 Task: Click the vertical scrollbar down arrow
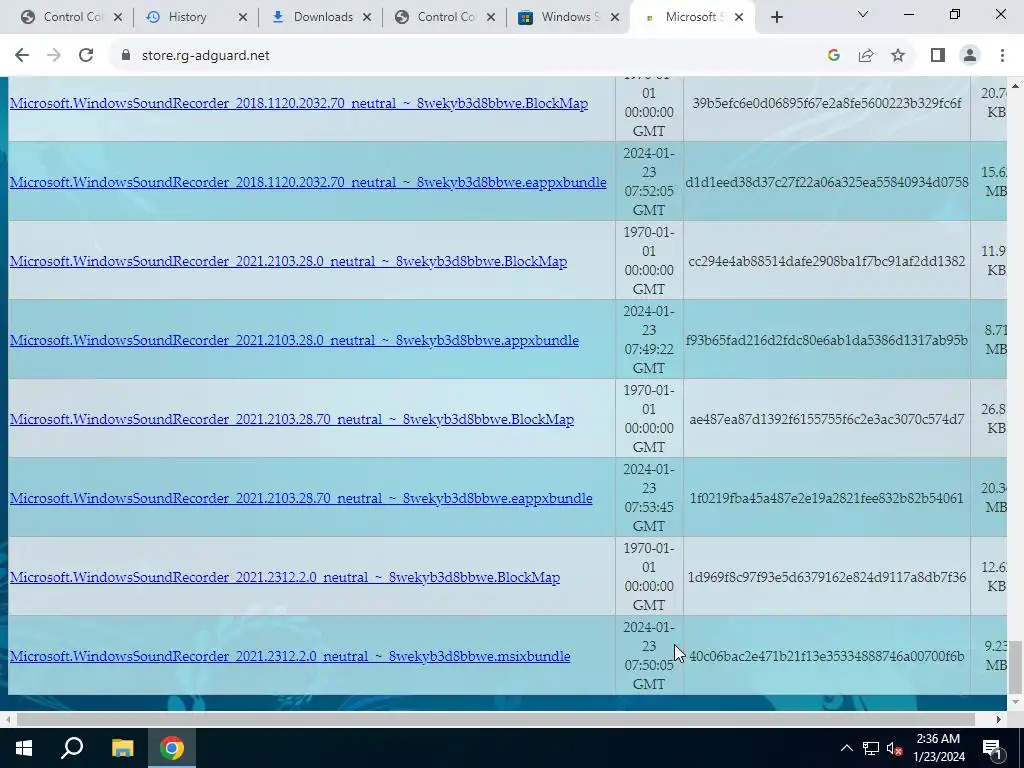[1015, 703]
